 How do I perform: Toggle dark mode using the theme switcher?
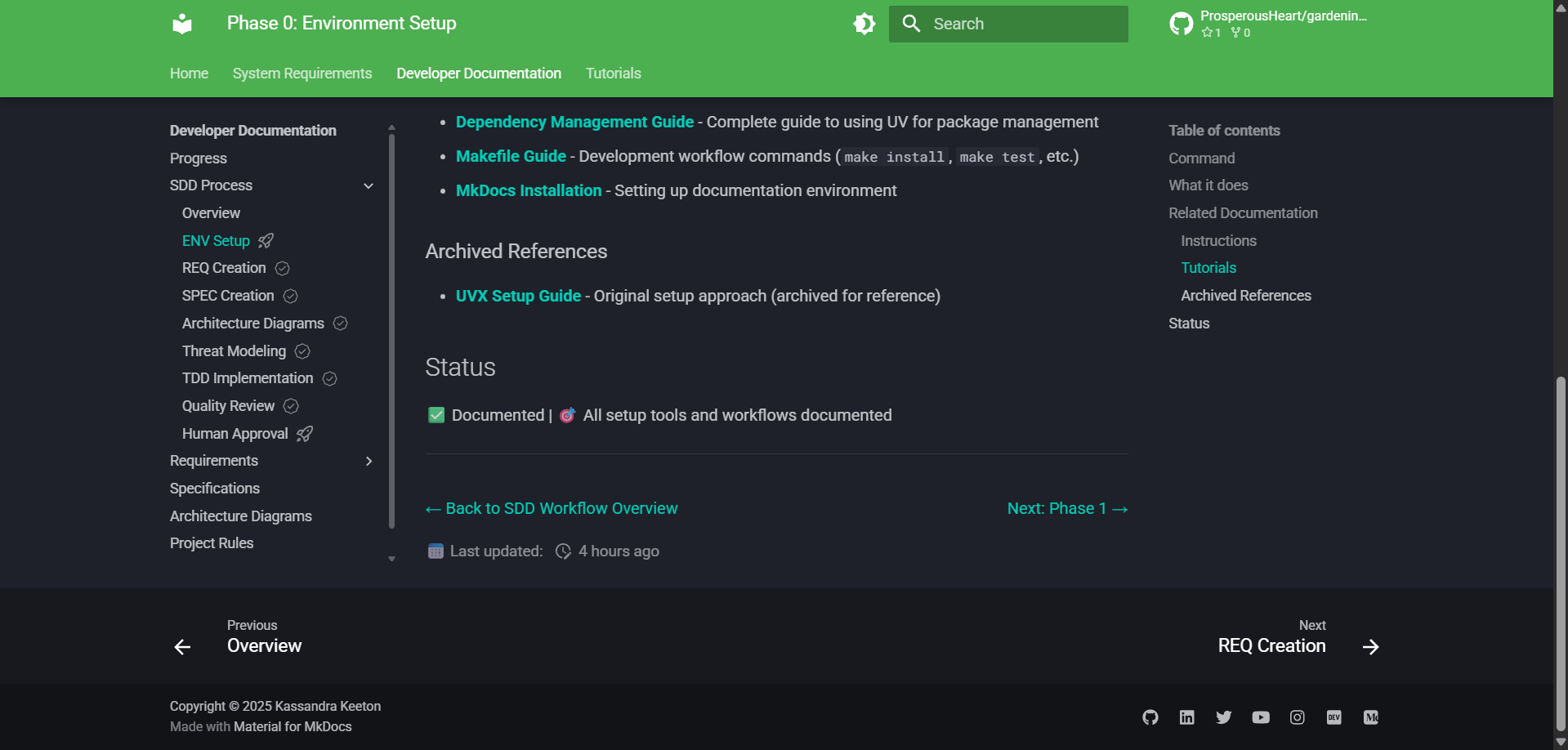[864, 23]
